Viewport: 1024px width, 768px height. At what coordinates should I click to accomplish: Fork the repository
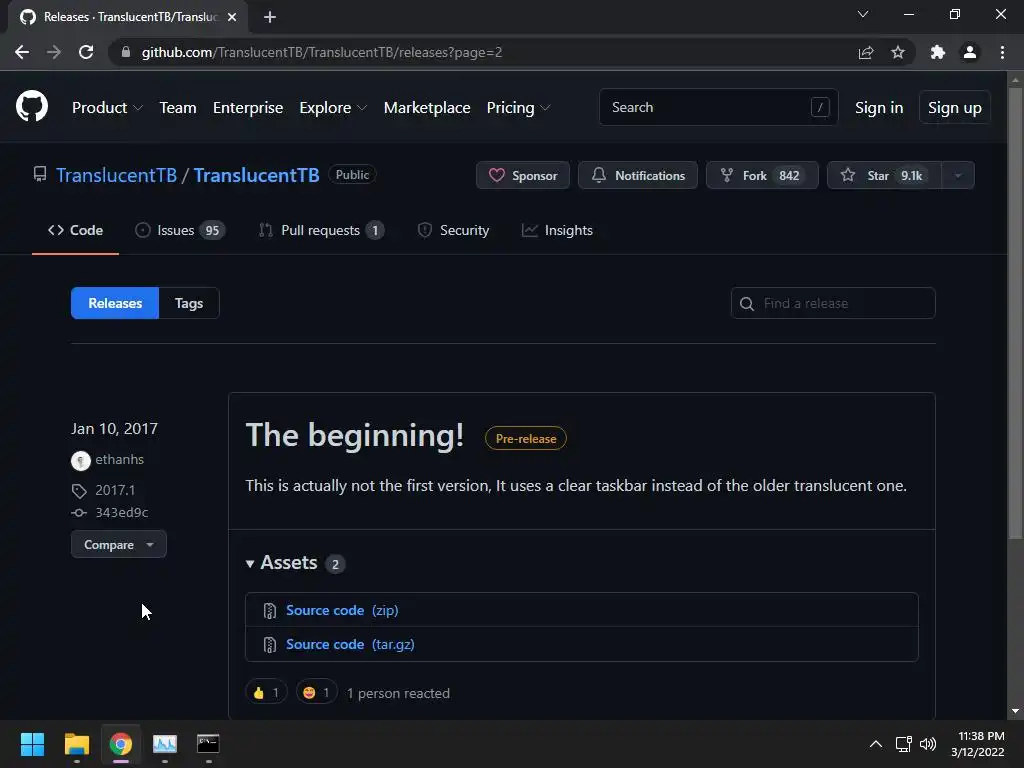click(x=761, y=175)
